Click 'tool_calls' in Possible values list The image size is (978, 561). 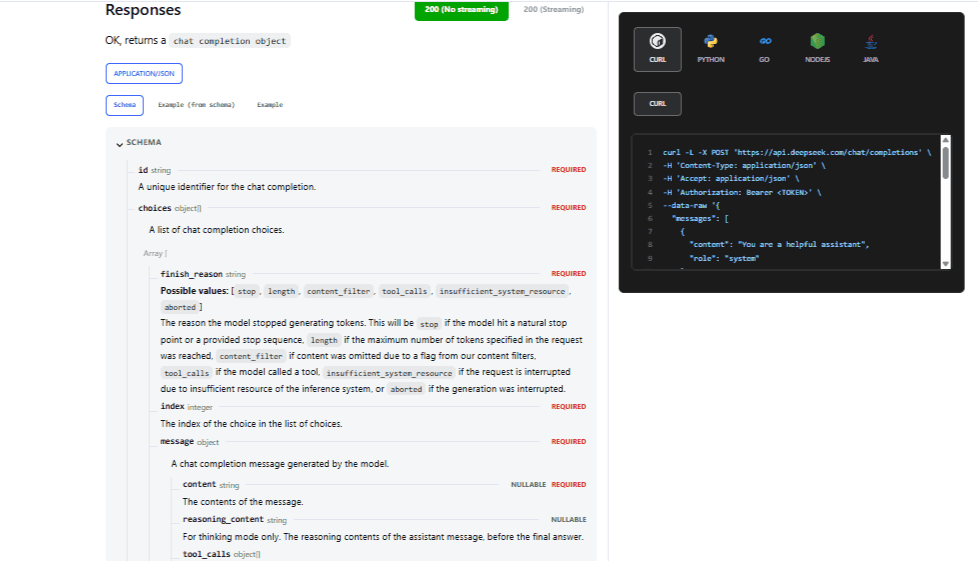pyautogui.click(x=404, y=291)
